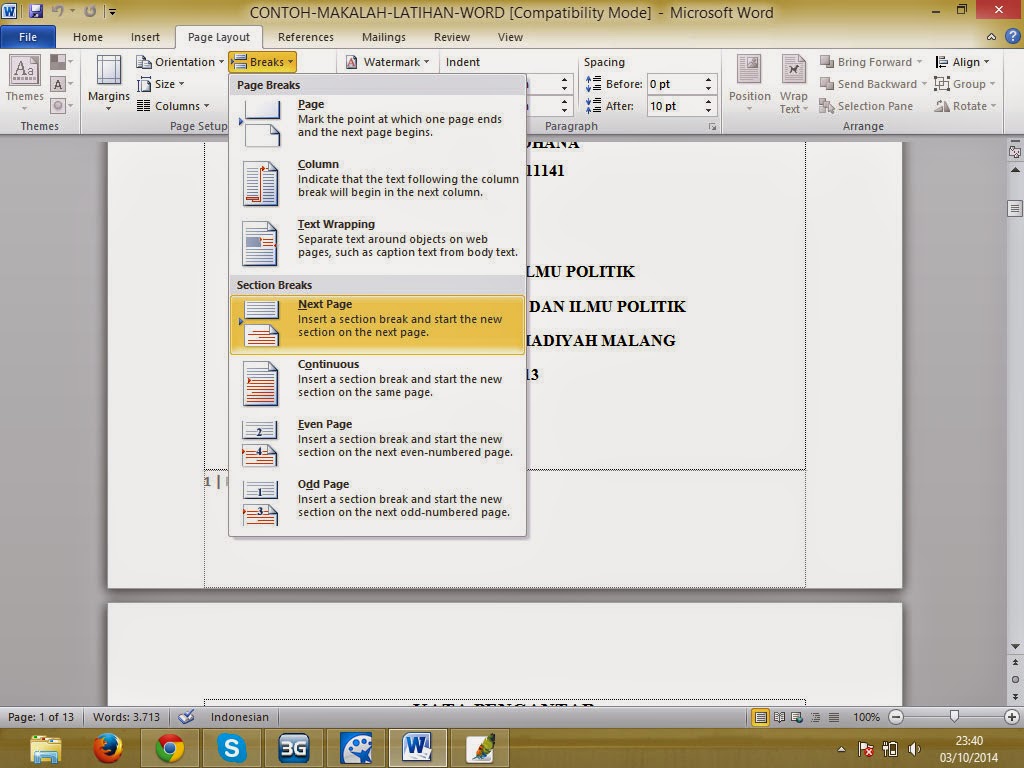Image resolution: width=1024 pixels, height=768 pixels.
Task: Open the Rotate dropdown
Action: click(x=965, y=106)
